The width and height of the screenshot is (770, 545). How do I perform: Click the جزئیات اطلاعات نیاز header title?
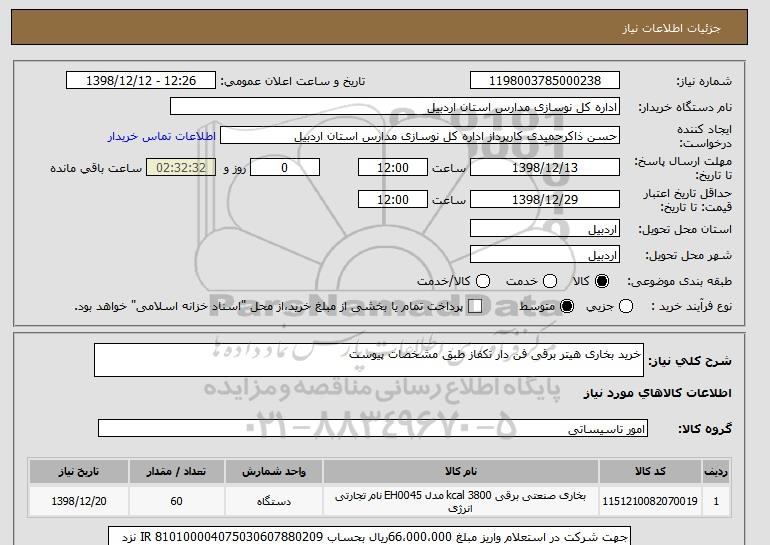click(671, 28)
